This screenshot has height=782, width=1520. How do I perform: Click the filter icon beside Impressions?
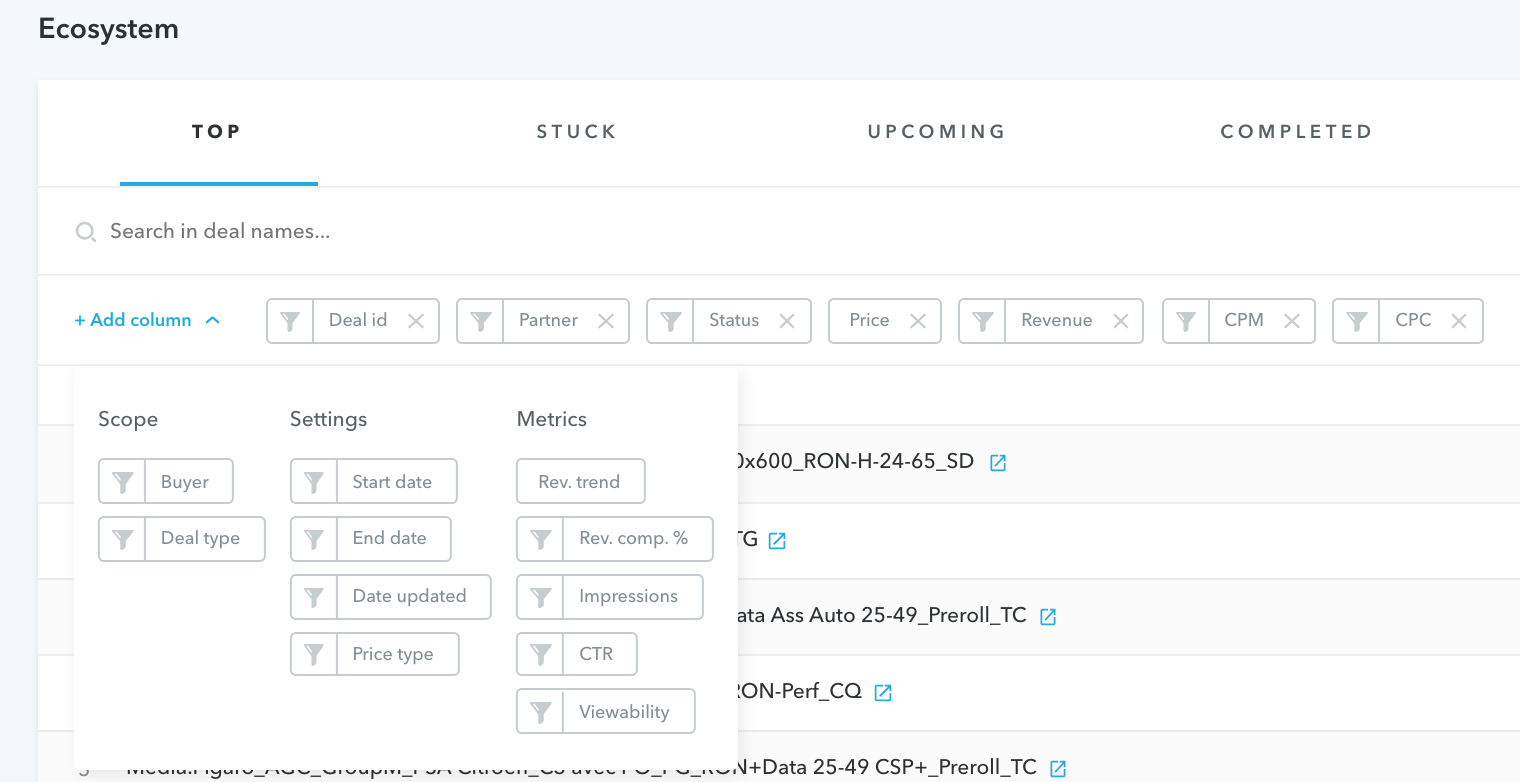(x=541, y=597)
